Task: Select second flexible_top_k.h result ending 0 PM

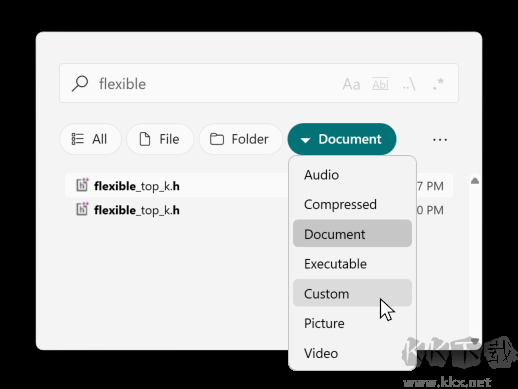Action: pyautogui.click(x=259, y=210)
